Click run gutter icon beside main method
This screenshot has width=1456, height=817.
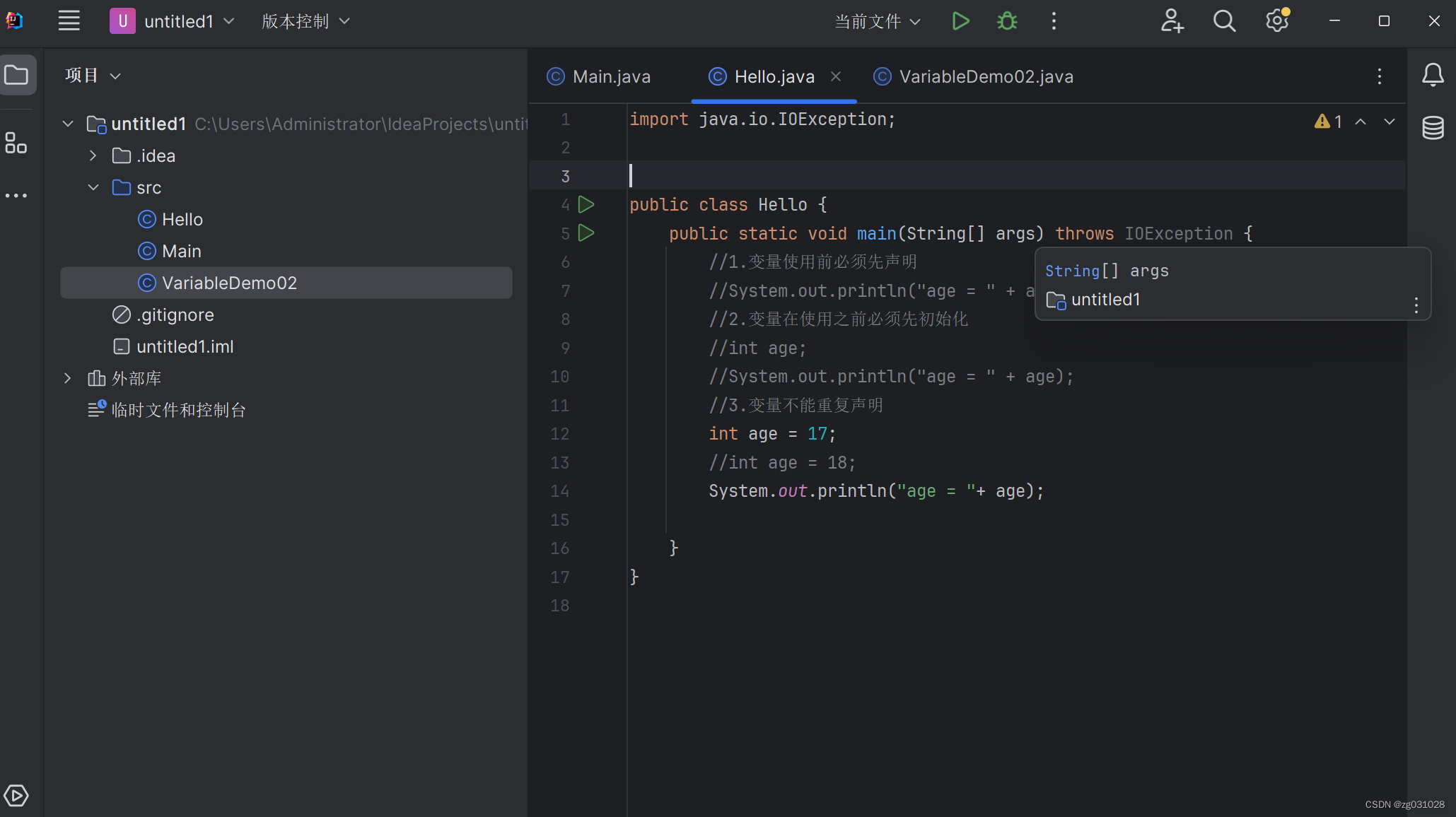[x=586, y=233]
